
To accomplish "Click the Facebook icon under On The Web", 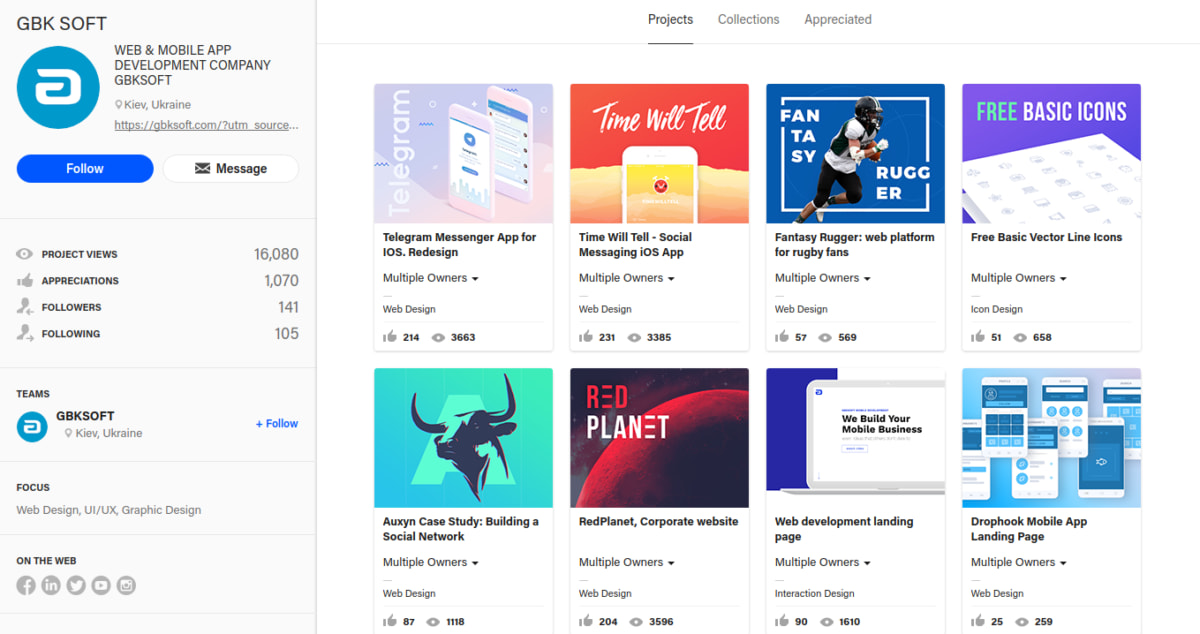I will point(26,586).
